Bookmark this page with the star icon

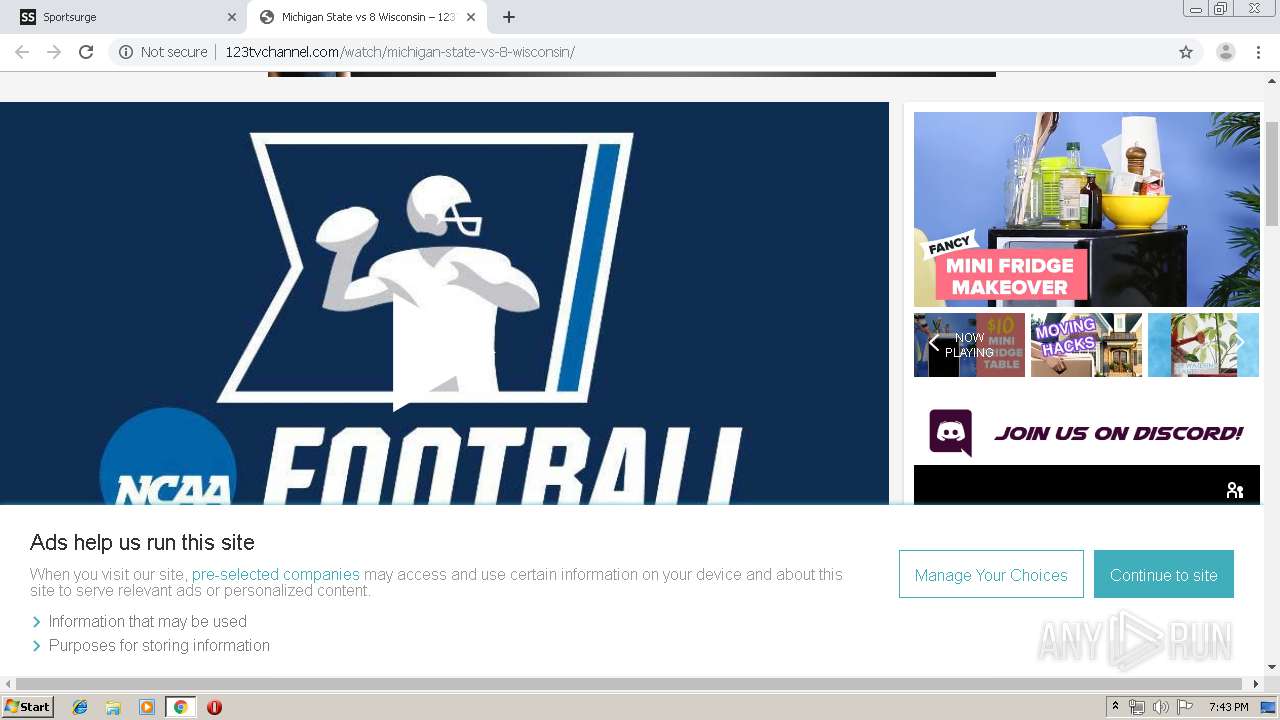click(1186, 52)
